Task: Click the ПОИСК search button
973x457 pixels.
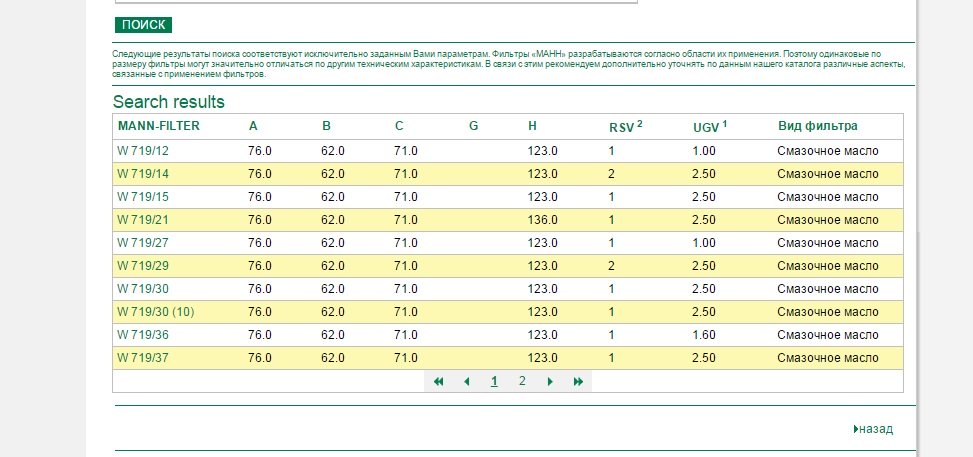Action: [x=143, y=25]
